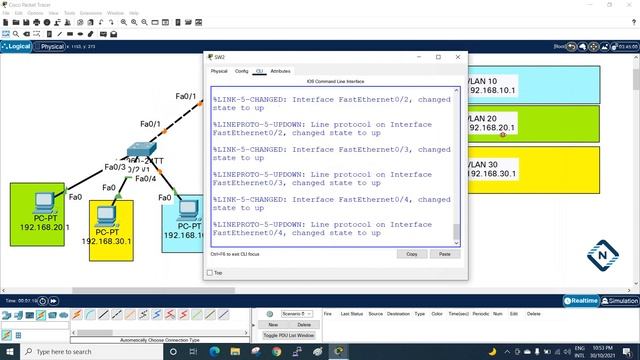Redo the last action
Viewport: 640px width, 360px height.
pyautogui.click(x=111, y=22)
